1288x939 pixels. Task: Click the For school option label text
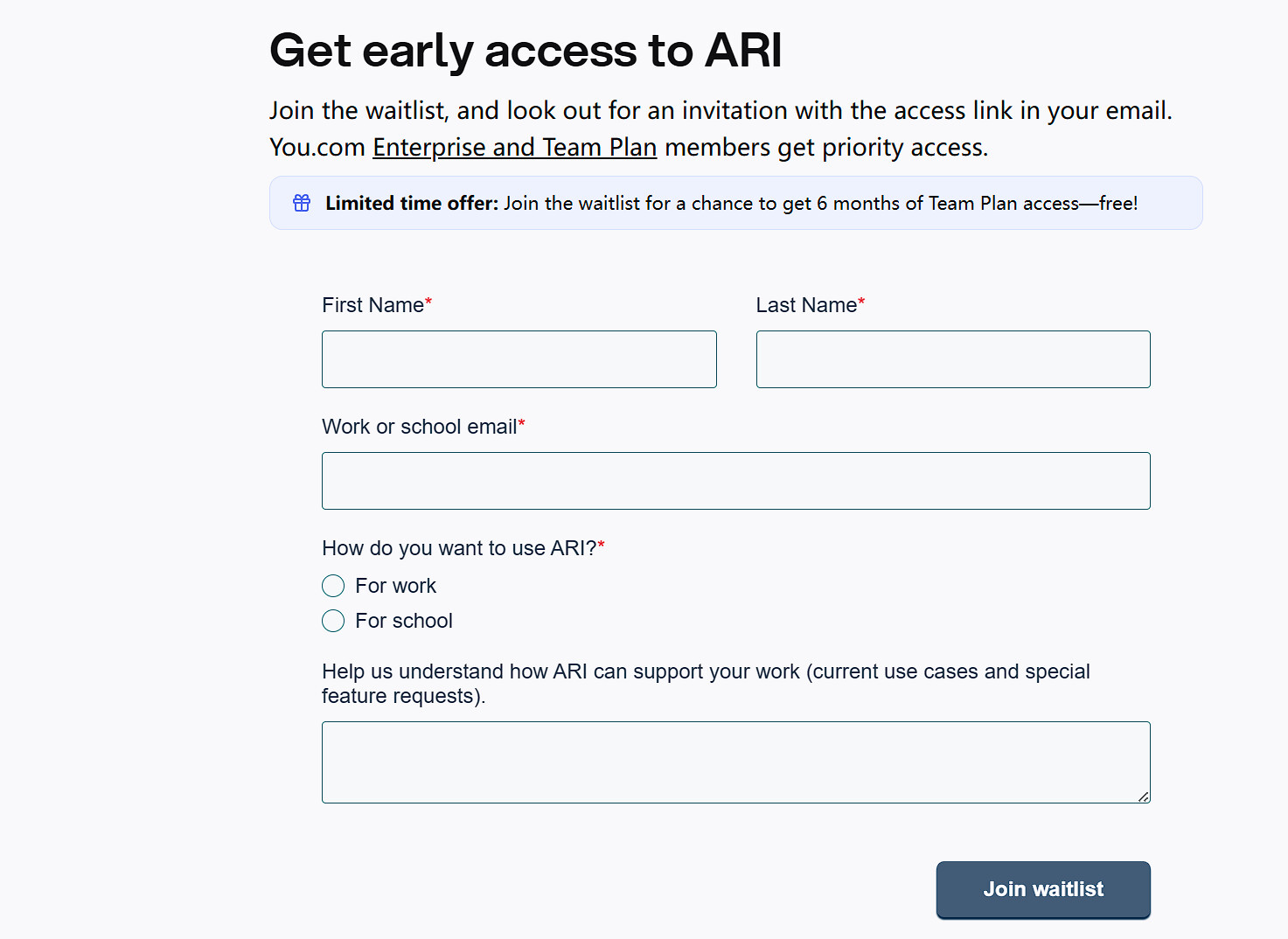[x=404, y=621]
